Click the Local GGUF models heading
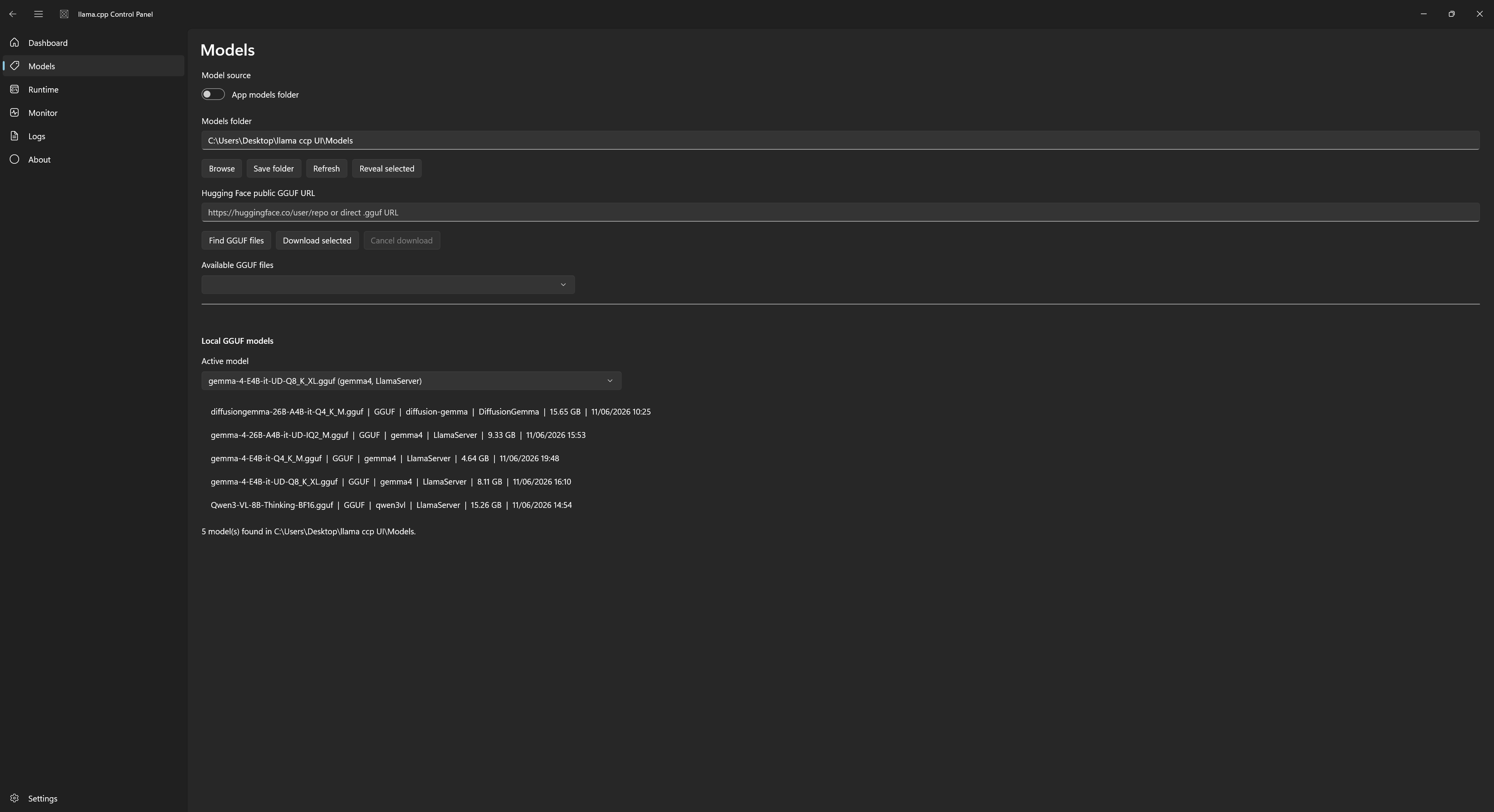The height and width of the screenshot is (812, 1494). click(x=237, y=341)
